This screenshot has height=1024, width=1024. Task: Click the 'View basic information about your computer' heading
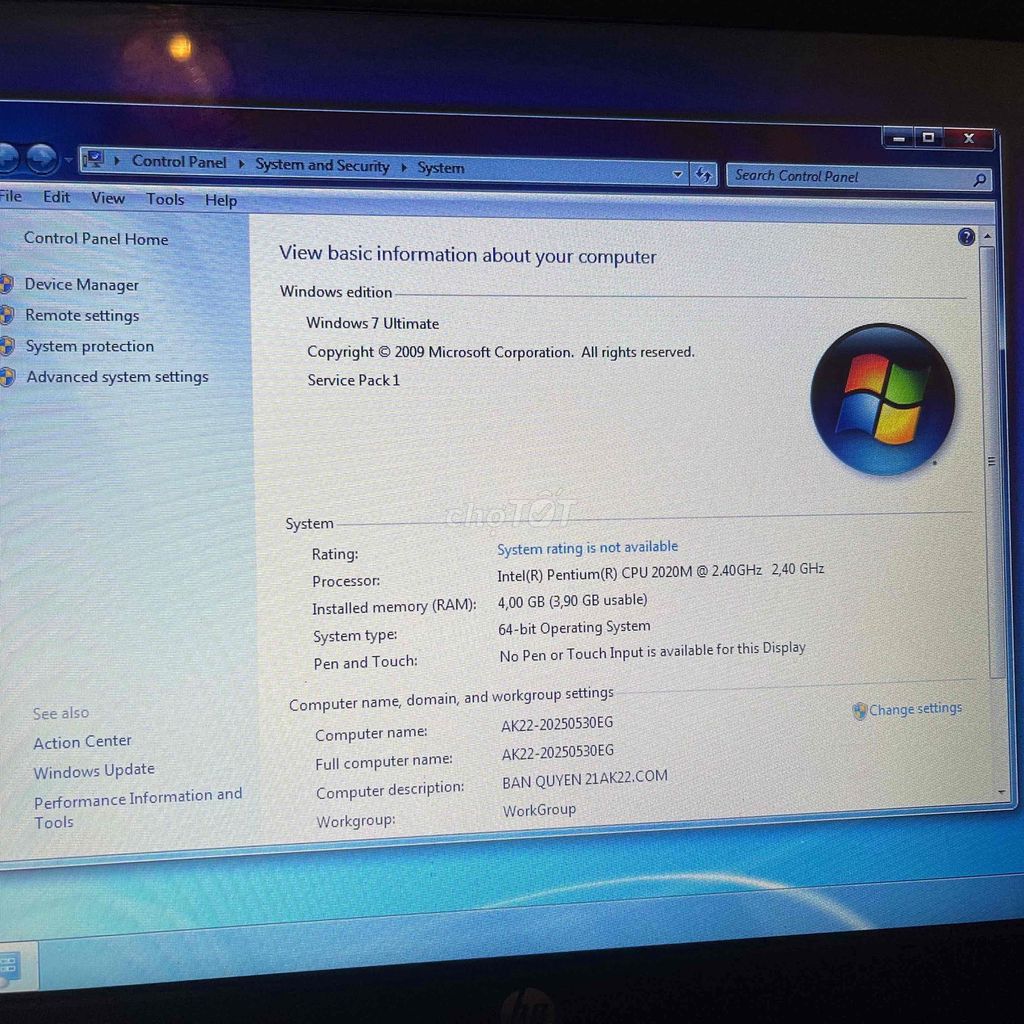tap(468, 254)
